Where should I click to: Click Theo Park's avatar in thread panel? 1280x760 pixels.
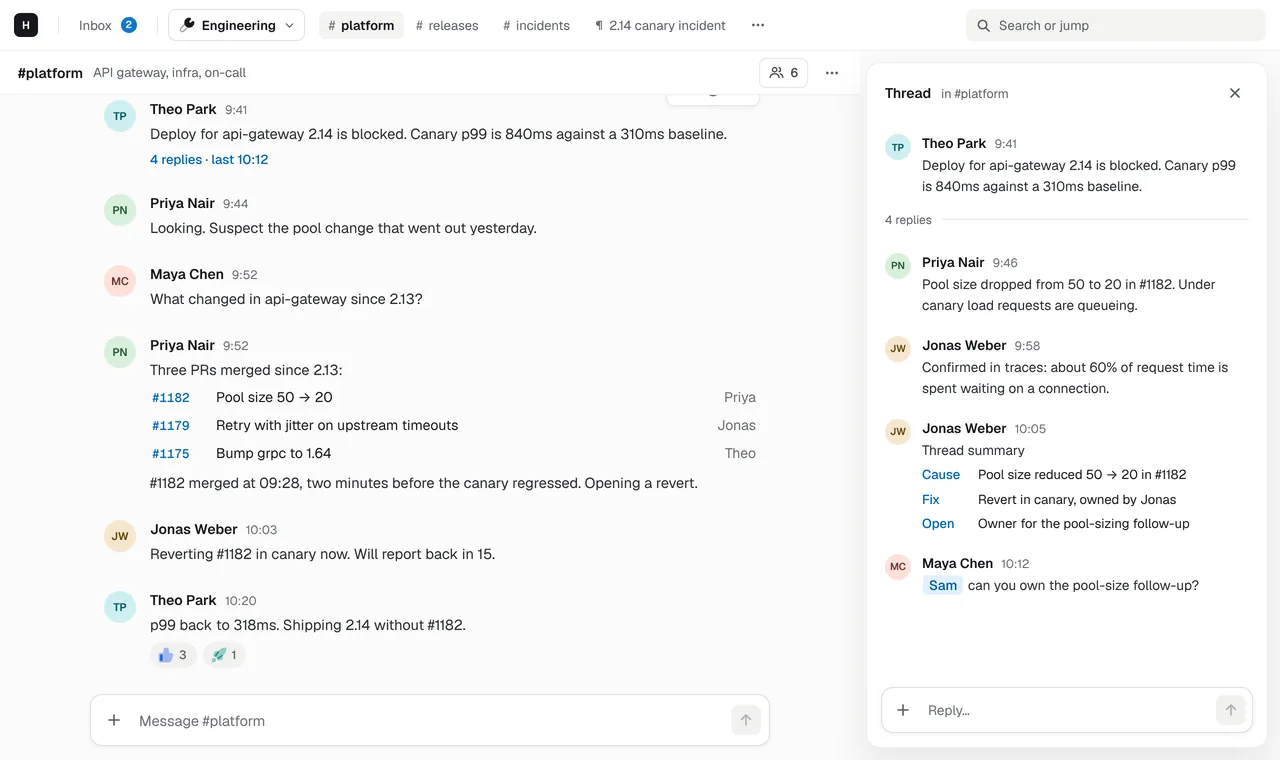[898, 147]
